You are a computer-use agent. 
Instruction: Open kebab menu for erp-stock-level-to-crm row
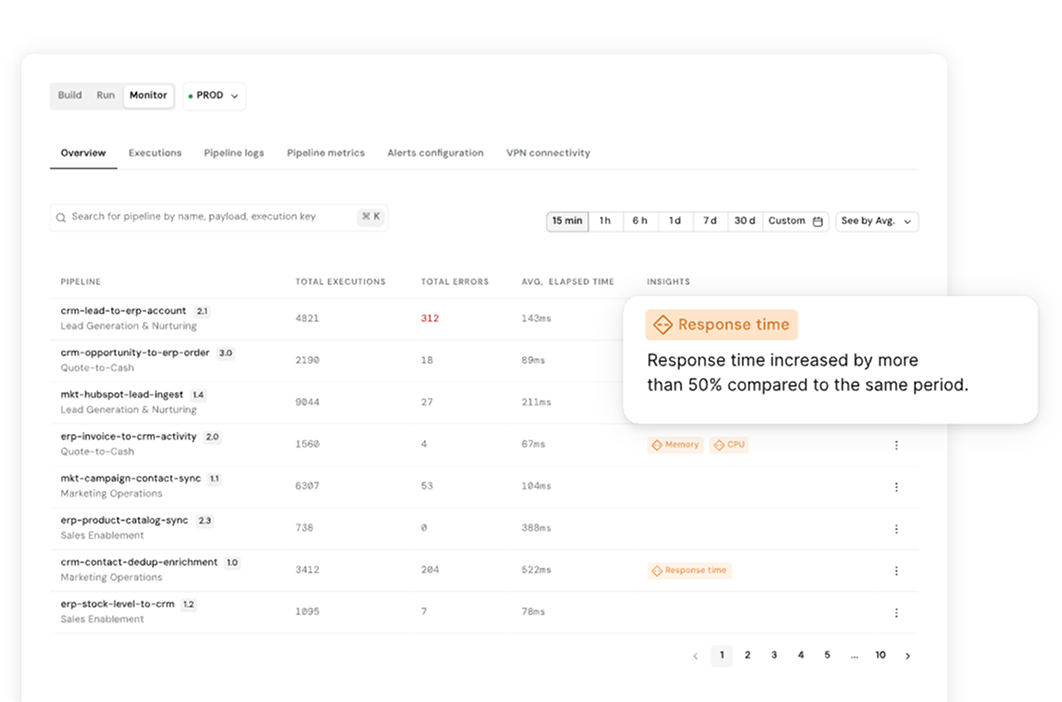896,613
